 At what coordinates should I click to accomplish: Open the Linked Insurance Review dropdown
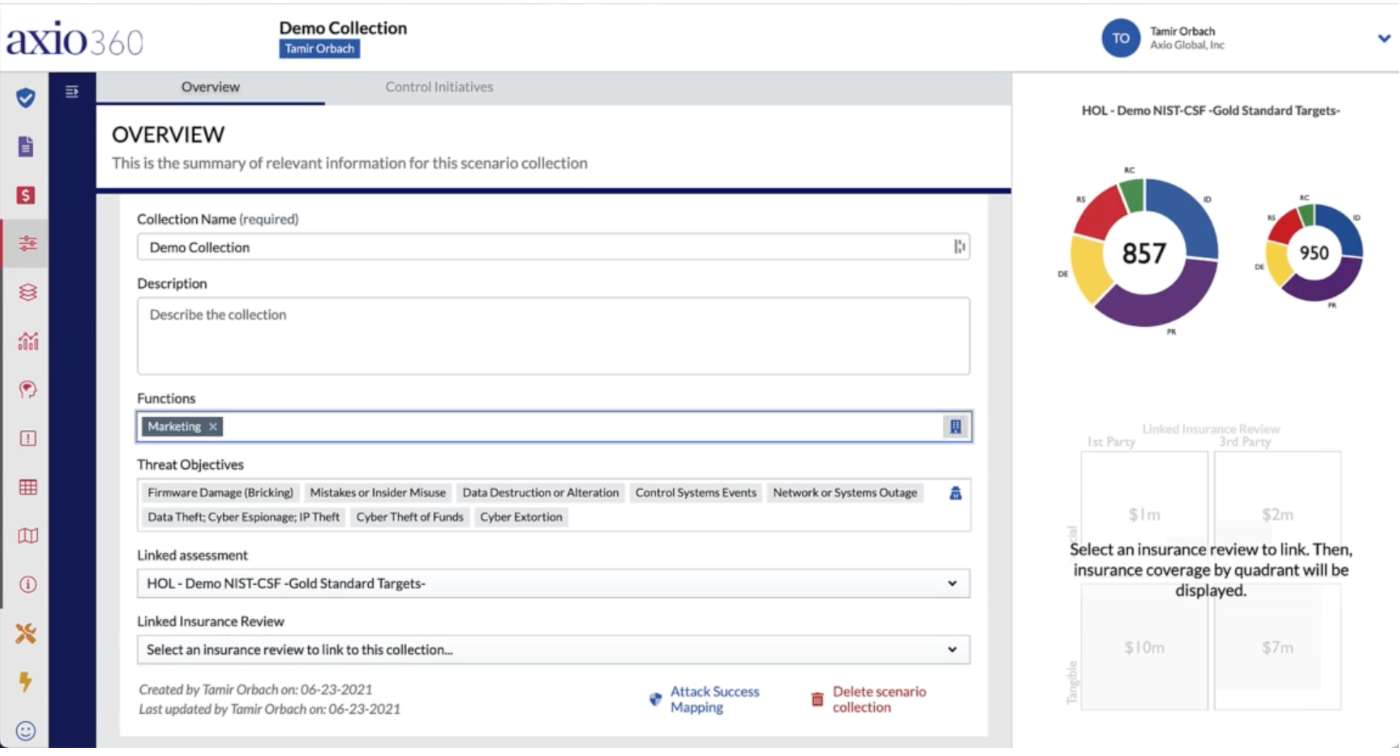coord(553,650)
